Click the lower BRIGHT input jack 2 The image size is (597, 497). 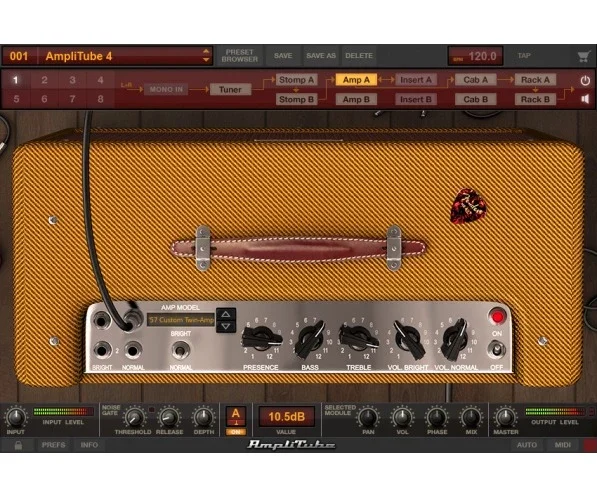coord(102,350)
